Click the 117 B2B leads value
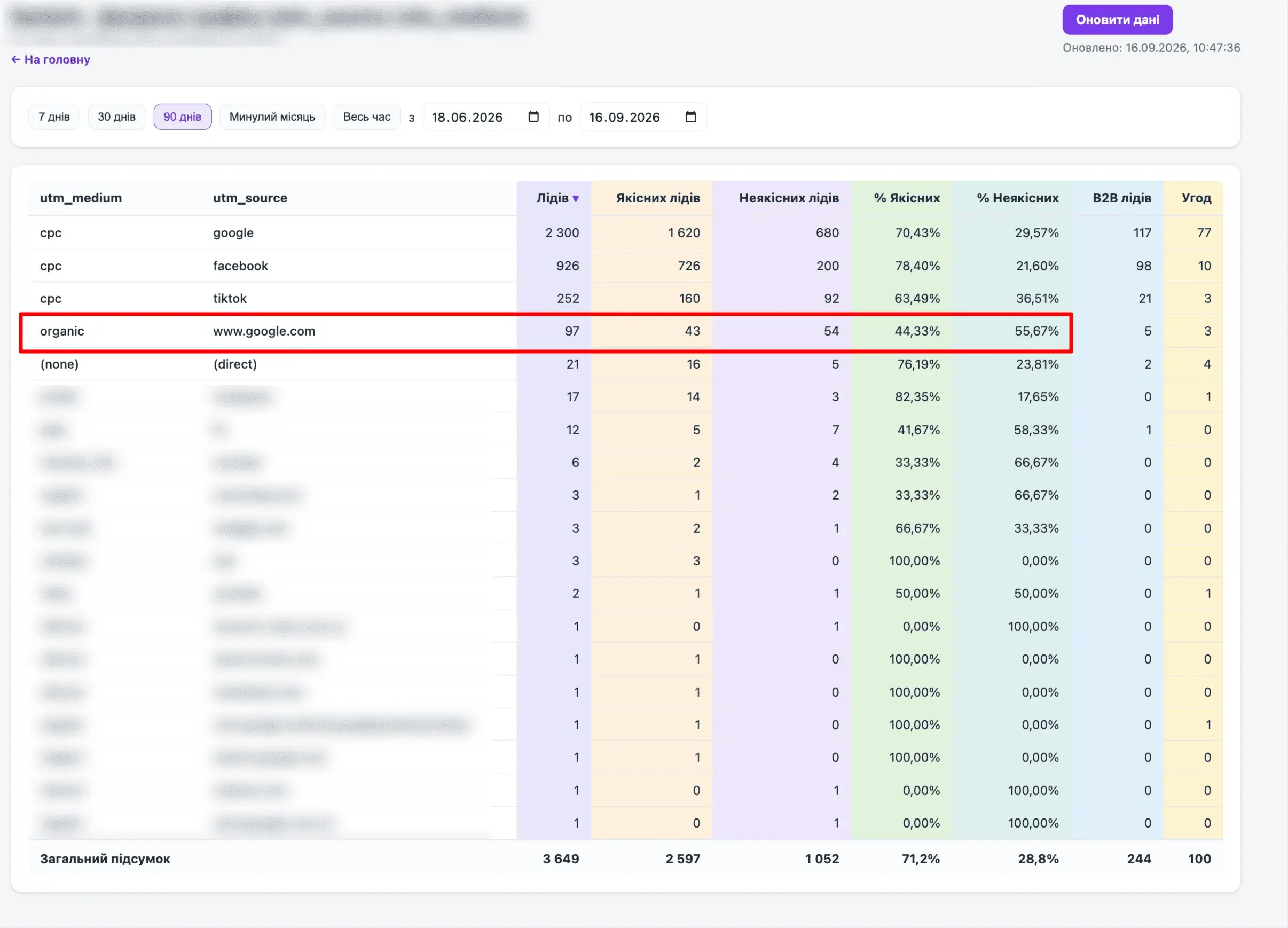1288x928 pixels. click(1142, 232)
